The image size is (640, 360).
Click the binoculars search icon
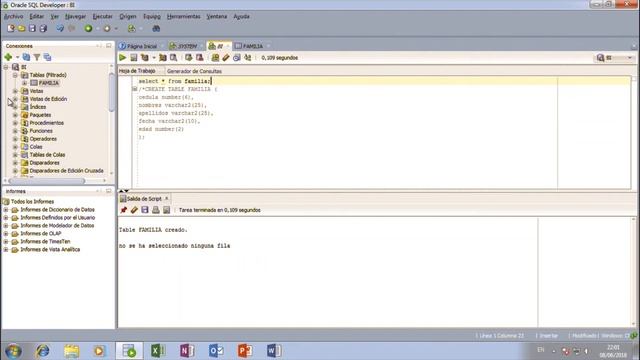coord(156,29)
